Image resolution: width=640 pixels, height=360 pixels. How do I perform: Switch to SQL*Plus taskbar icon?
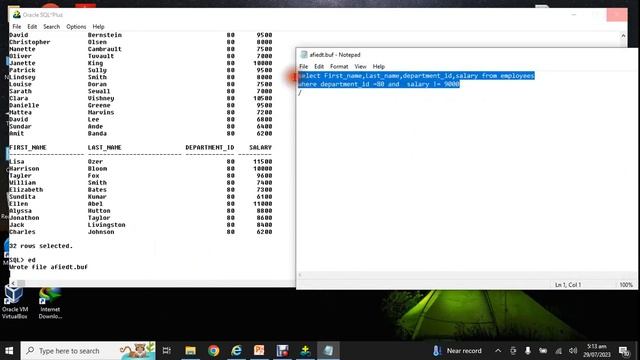click(305, 351)
